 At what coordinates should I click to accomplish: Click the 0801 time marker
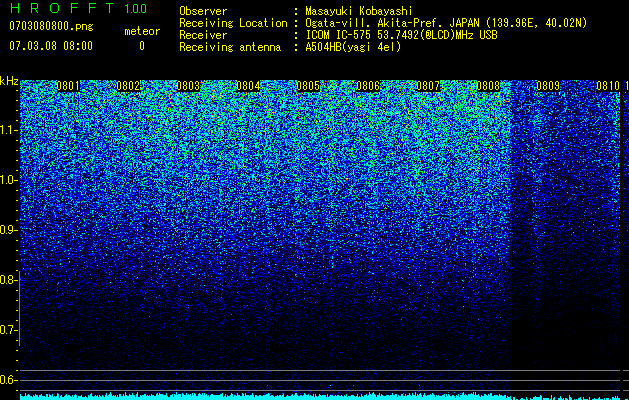[x=68, y=86]
